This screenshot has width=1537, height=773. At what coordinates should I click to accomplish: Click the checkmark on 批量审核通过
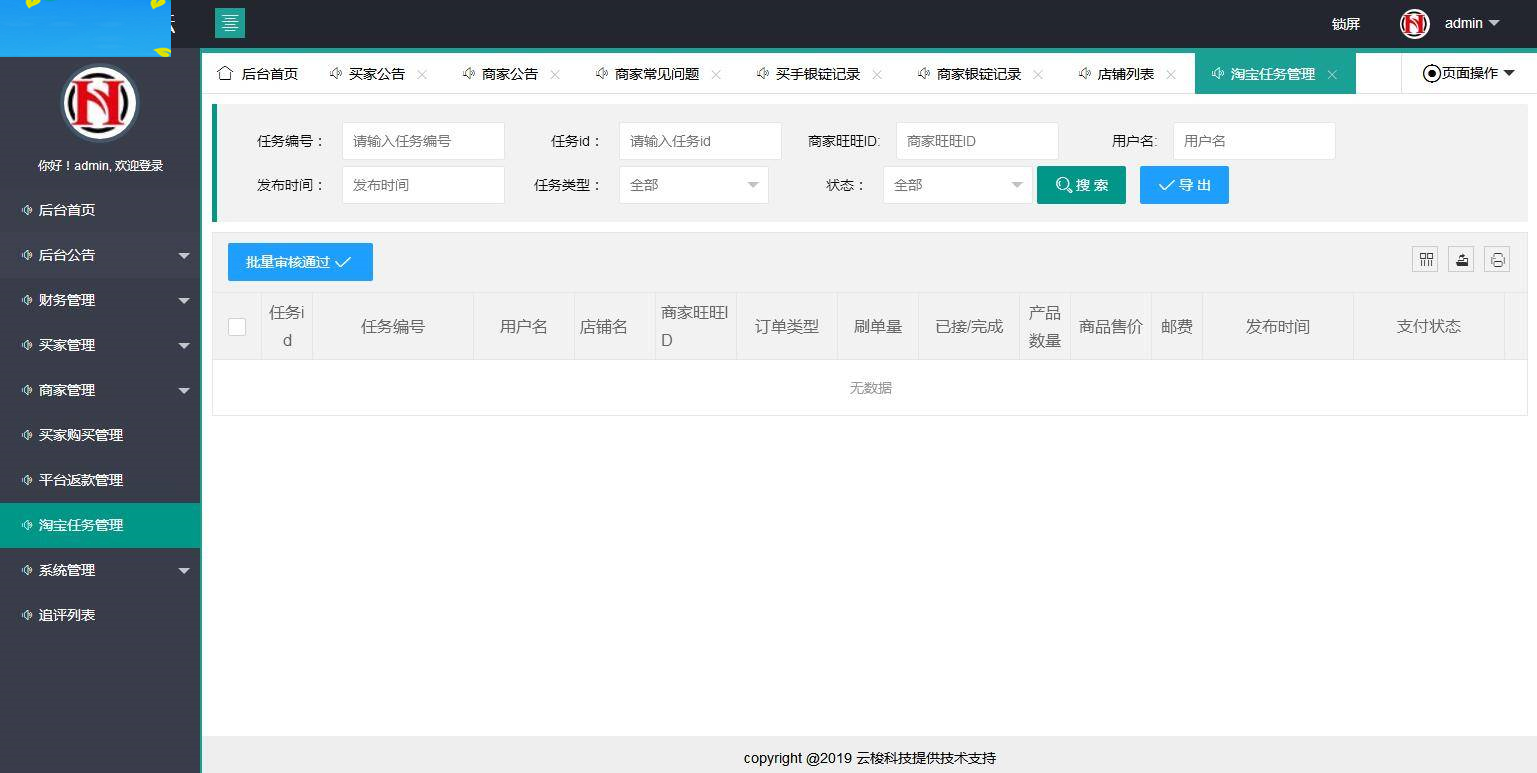click(x=343, y=261)
